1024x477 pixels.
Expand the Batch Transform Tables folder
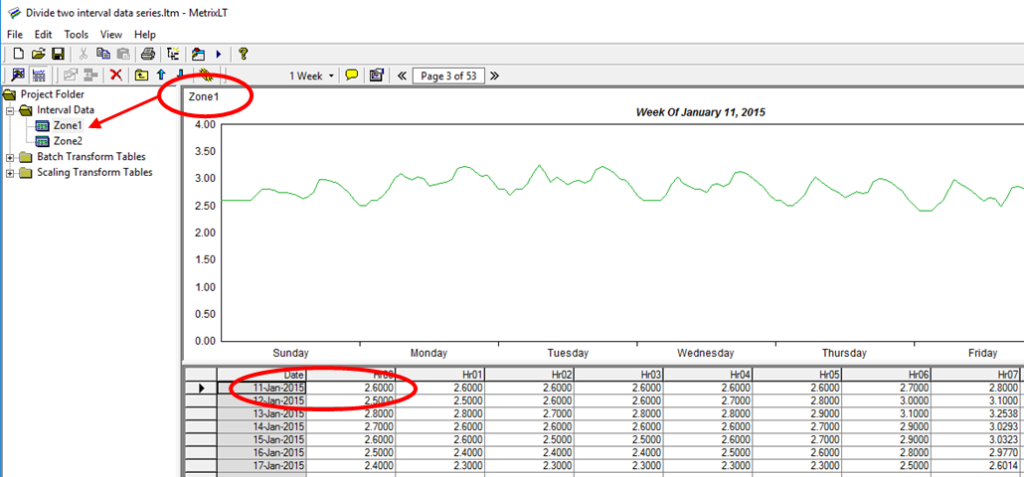coord(11,157)
